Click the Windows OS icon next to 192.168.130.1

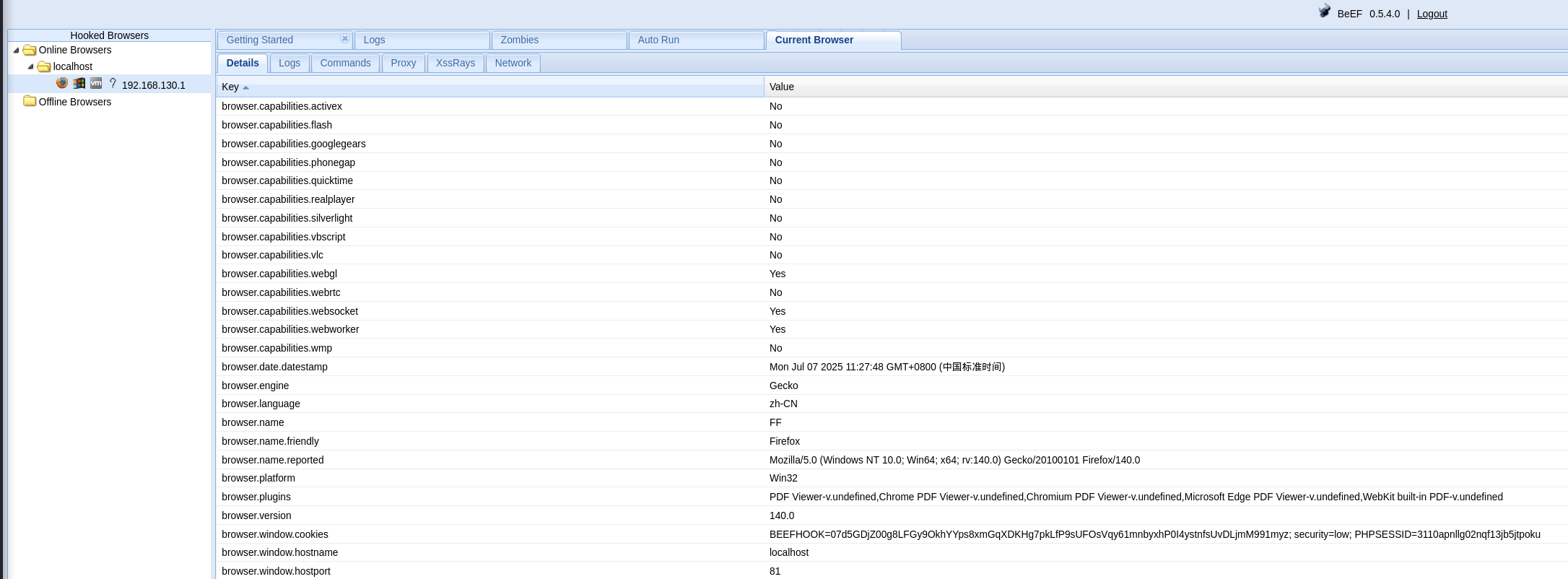tap(79, 83)
